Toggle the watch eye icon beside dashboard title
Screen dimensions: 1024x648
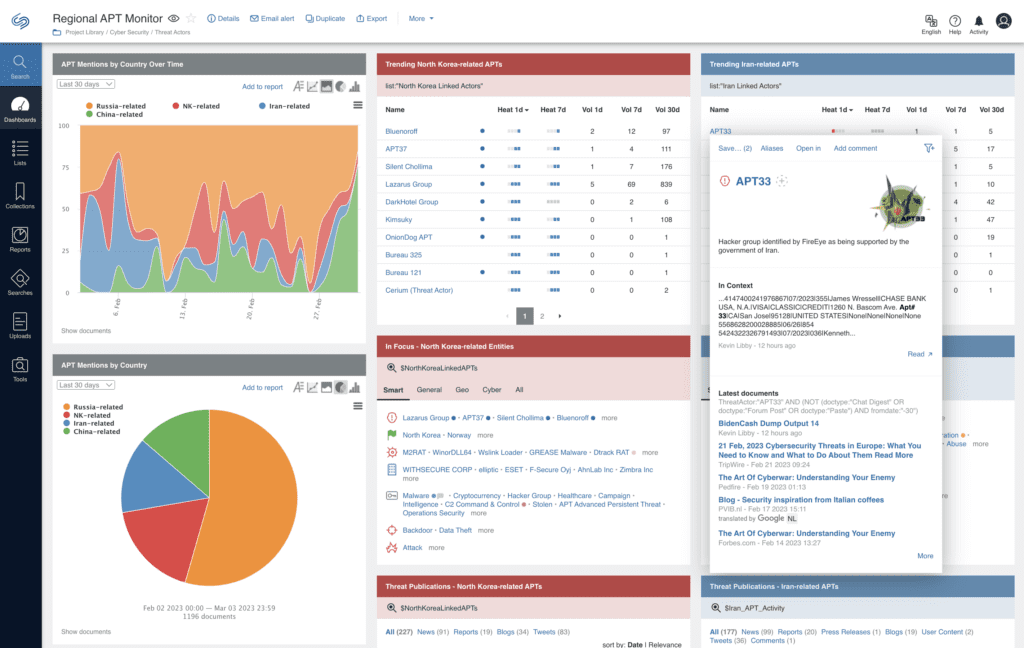174,18
